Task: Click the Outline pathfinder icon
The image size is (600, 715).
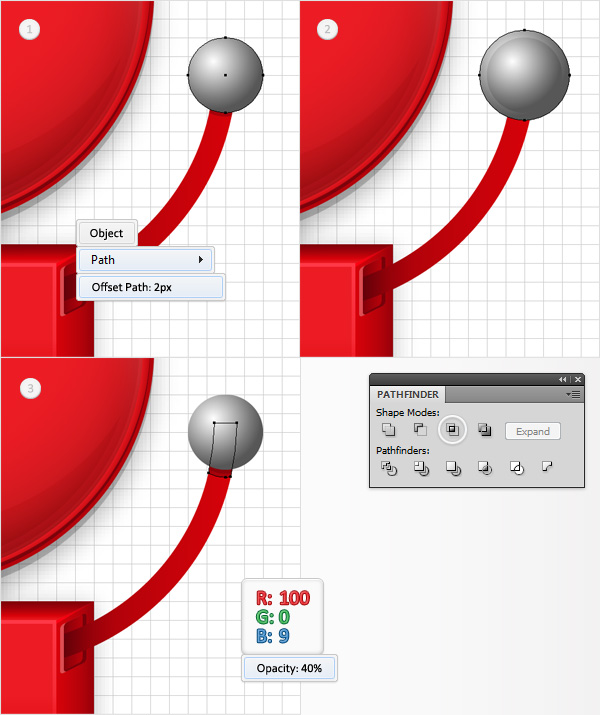Action: (517, 468)
